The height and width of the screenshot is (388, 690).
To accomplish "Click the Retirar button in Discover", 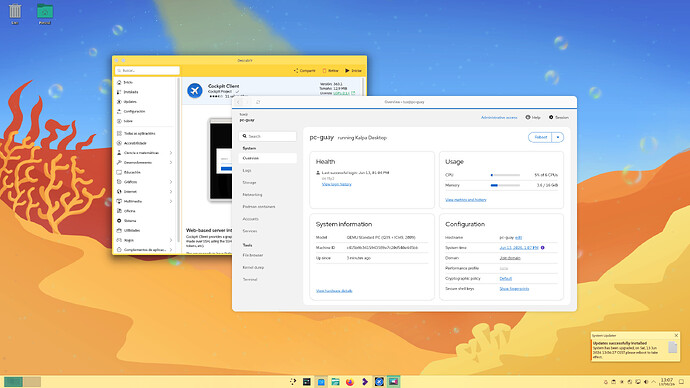I will click(330, 70).
